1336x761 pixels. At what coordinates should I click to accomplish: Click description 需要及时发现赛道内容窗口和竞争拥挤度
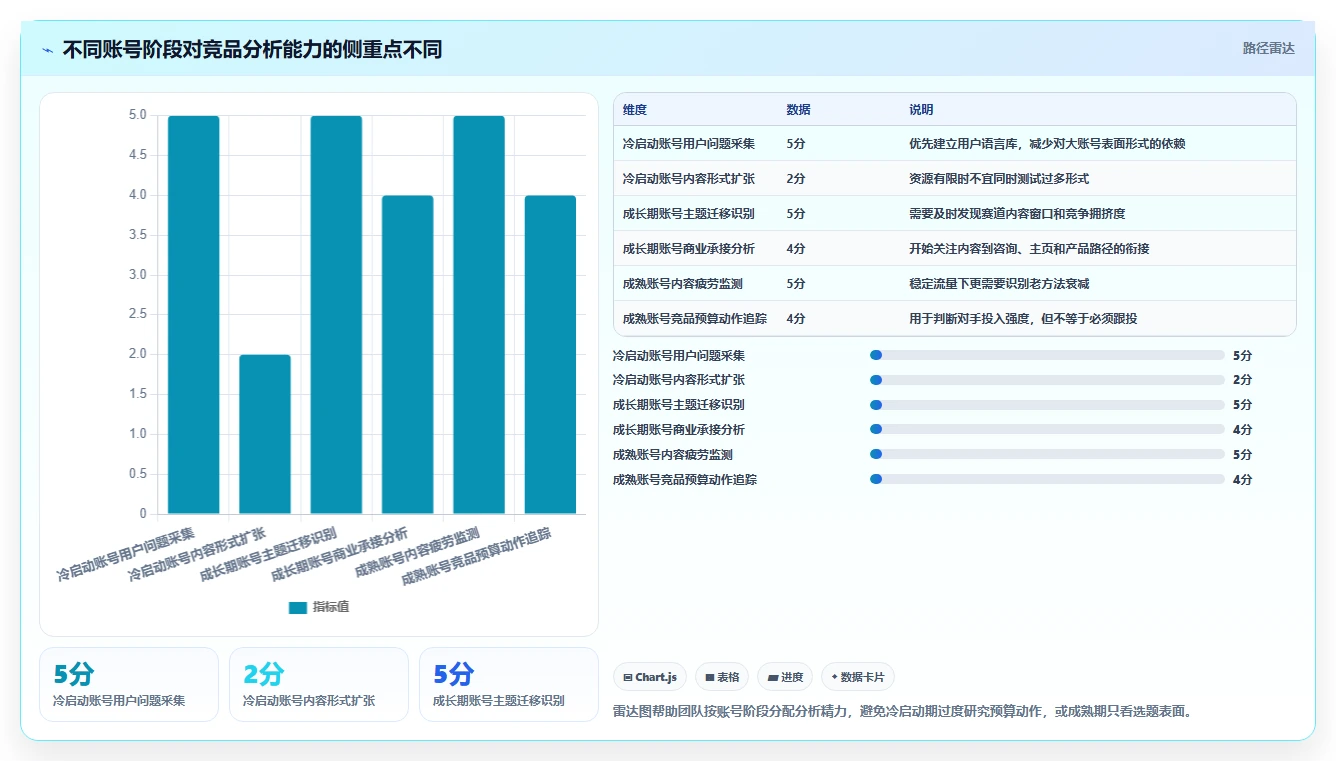click(1017, 214)
